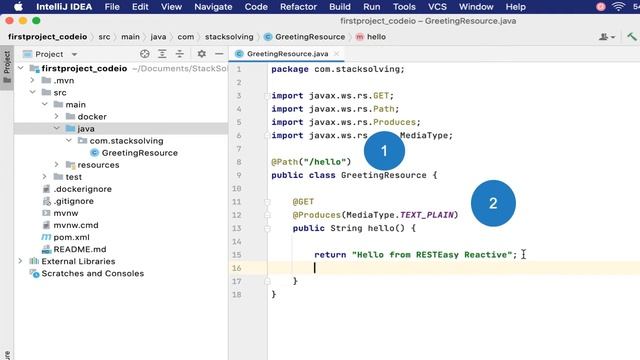Expand the test folder
640x360 pixels.
45,177
